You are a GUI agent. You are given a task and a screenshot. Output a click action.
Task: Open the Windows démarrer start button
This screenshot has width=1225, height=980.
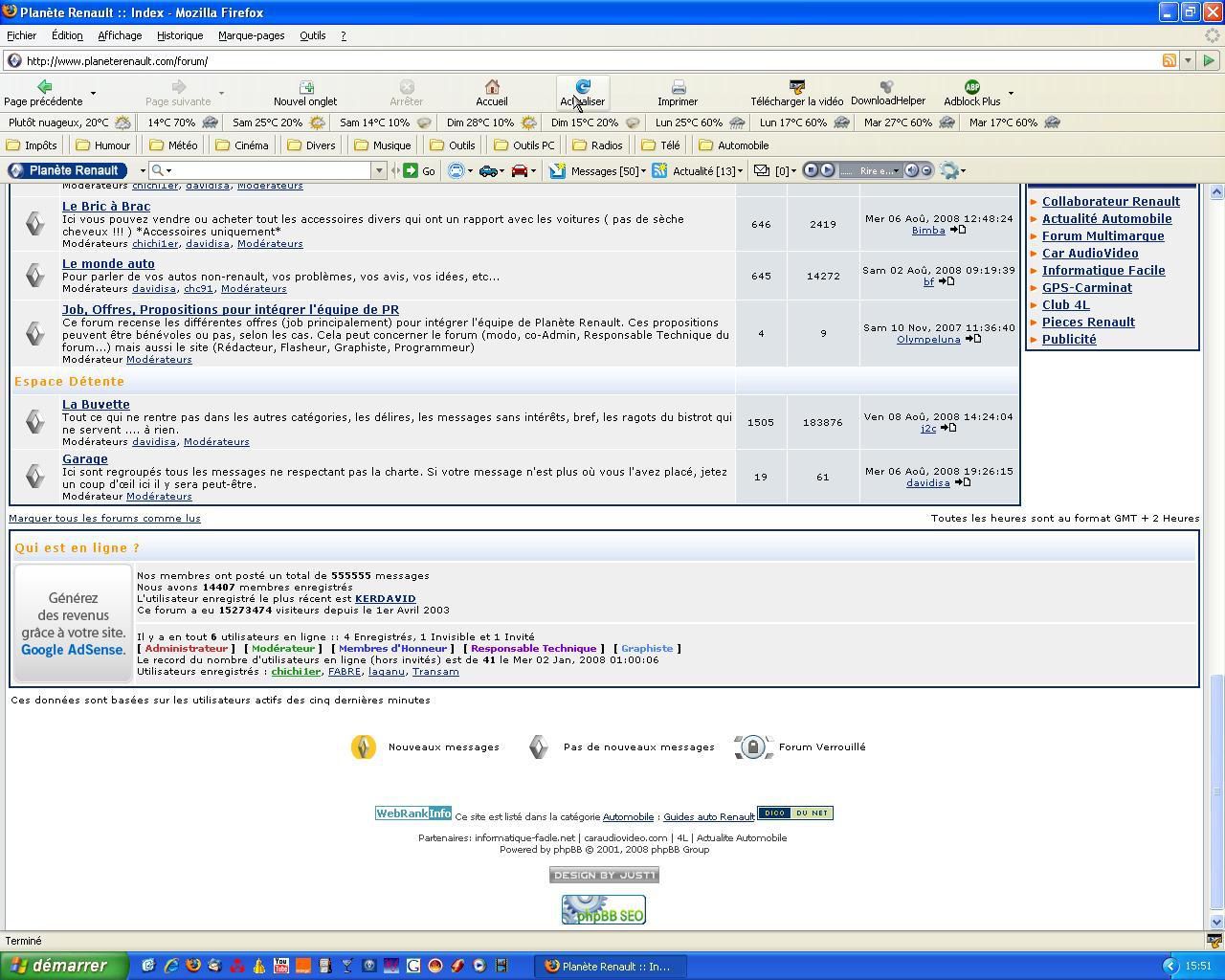click(x=63, y=966)
